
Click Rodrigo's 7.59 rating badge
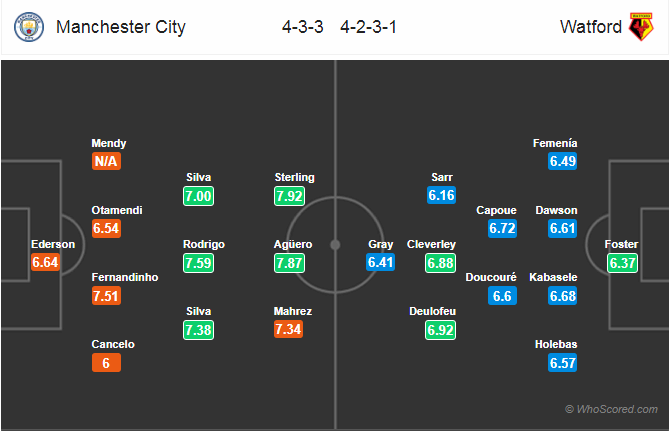tap(199, 263)
